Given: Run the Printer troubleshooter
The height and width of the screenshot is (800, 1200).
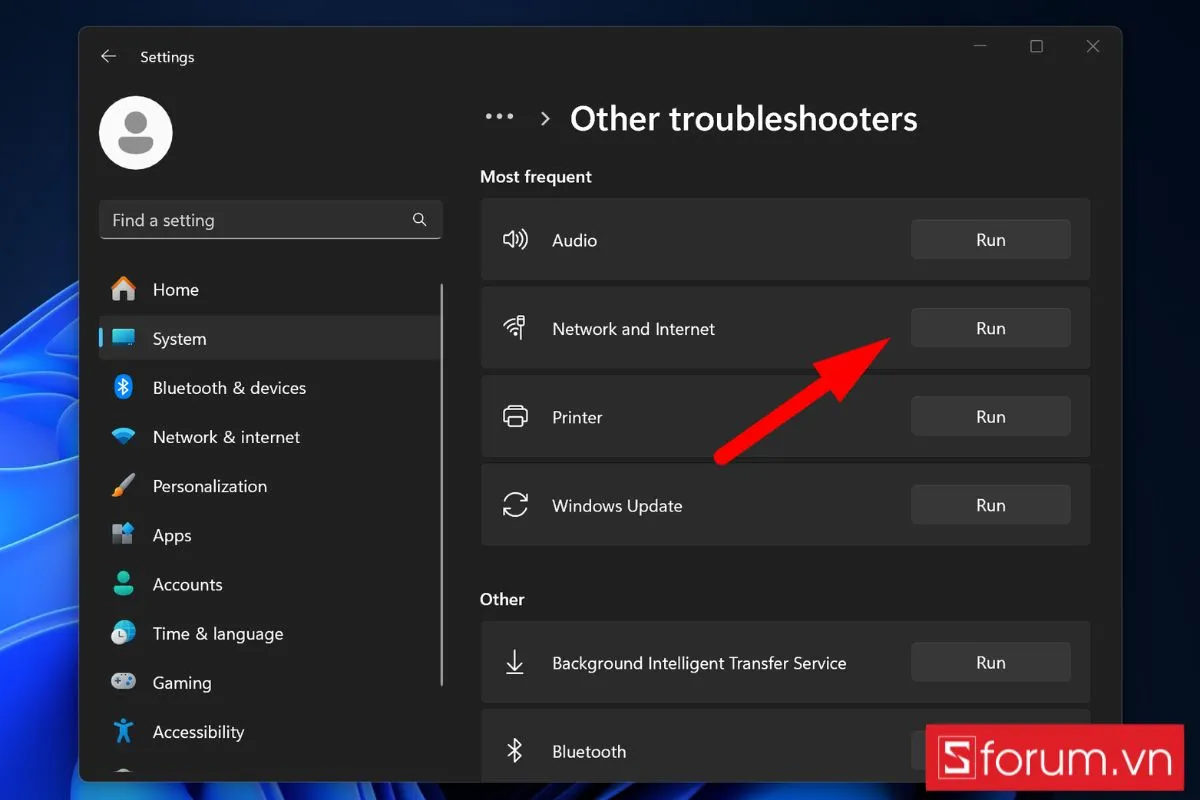Looking at the screenshot, I should pyautogui.click(x=990, y=417).
